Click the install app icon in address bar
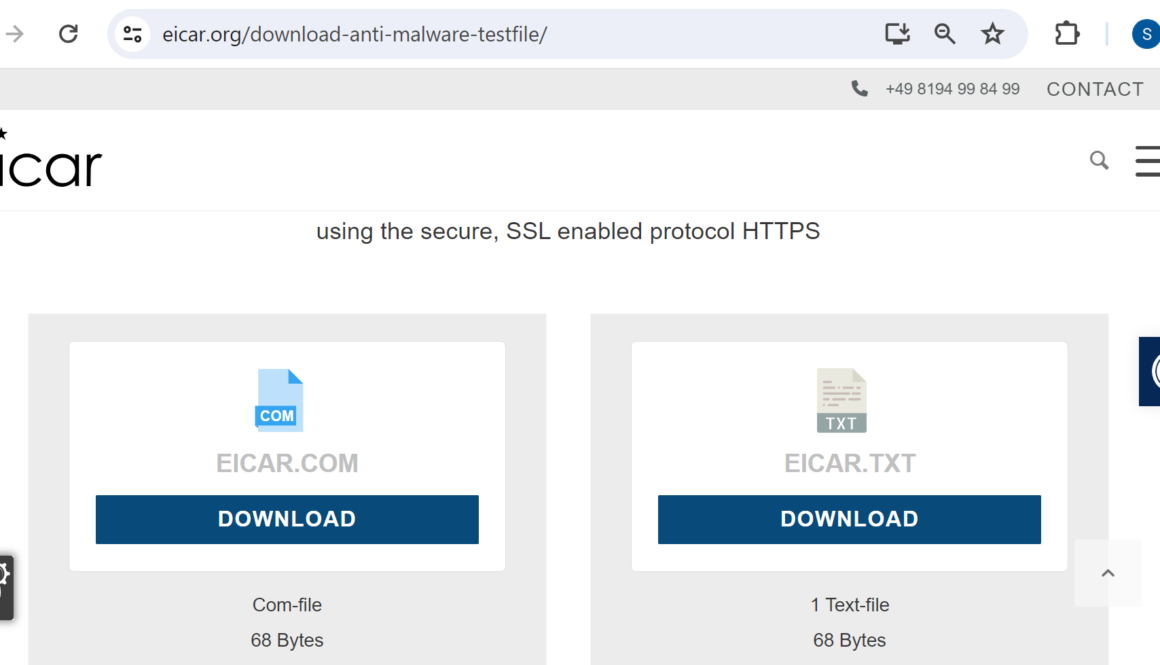 (897, 34)
